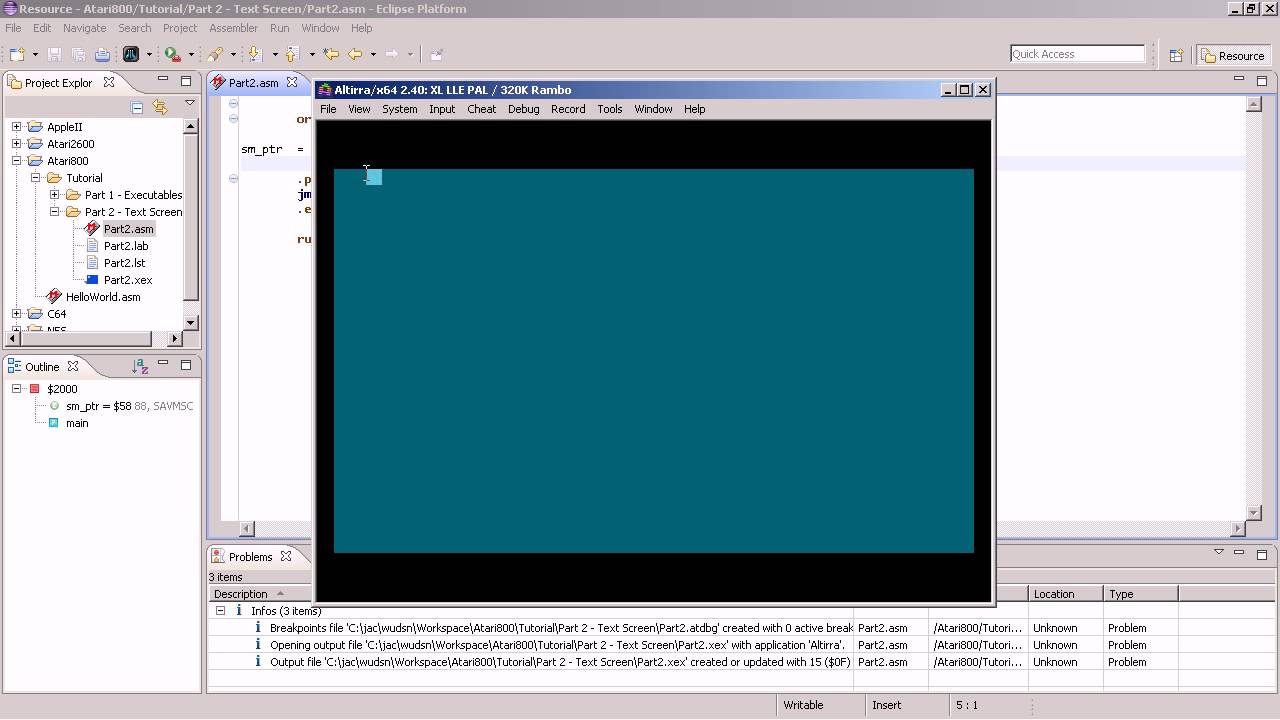Open the Assembler menu in Eclipse
The width and height of the screenshot is (1280, 720).
click(x=233, y=28)
